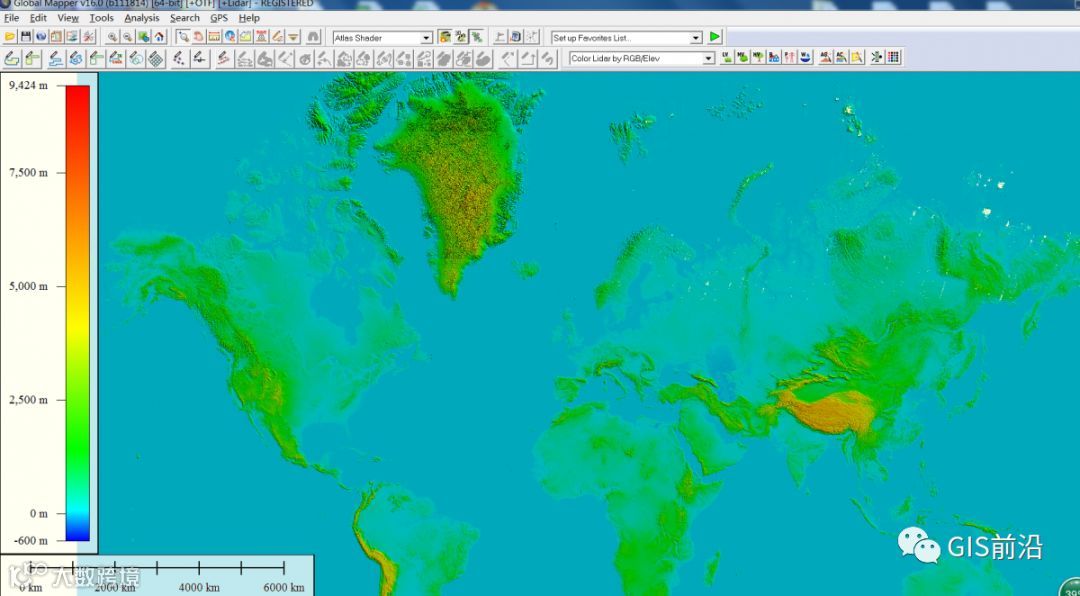This screenshot has width=1080, height=596.
Task: Toggle Lidar power line towers class icon
Action: click(790, 57)
